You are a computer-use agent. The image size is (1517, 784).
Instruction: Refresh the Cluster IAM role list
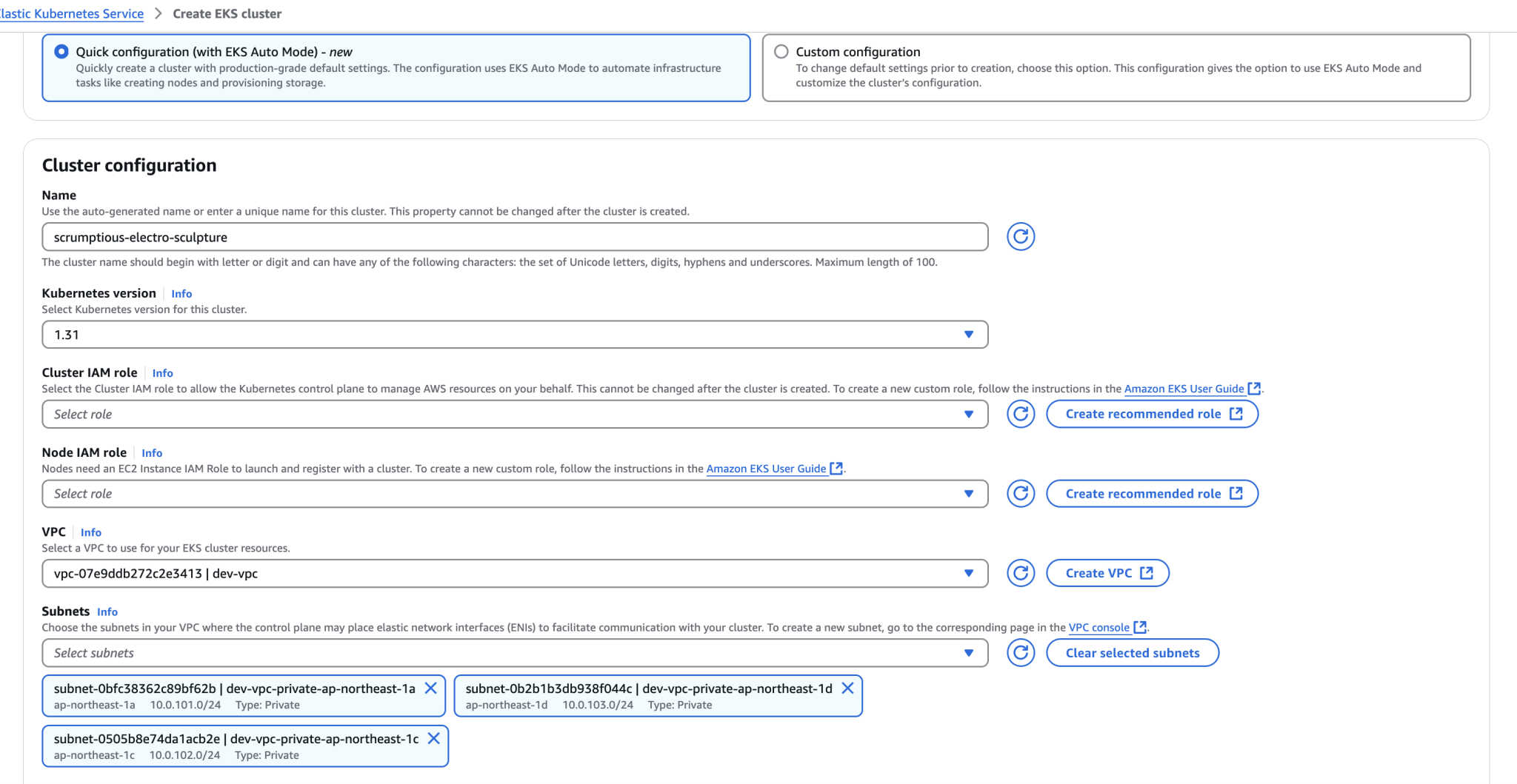[1020, 414]
